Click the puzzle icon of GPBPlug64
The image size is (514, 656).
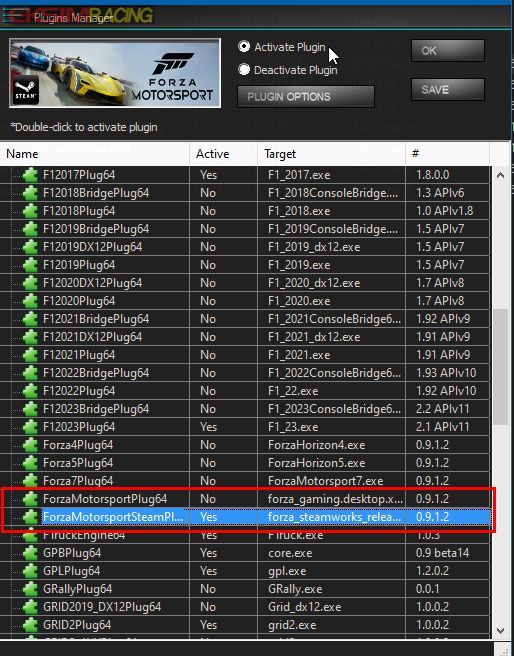coord(30,553)
